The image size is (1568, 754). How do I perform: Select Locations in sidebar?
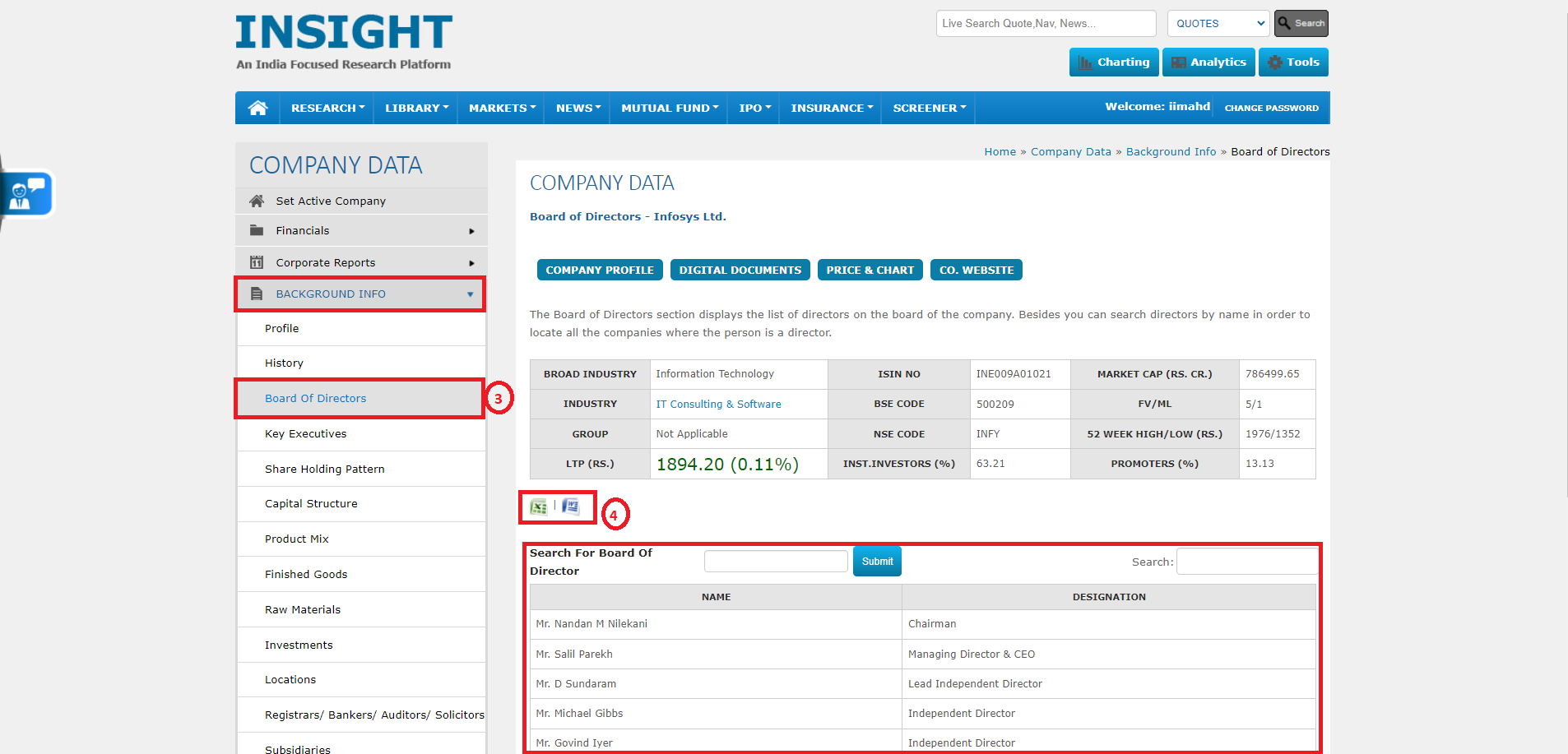click(x=361, y=679)
